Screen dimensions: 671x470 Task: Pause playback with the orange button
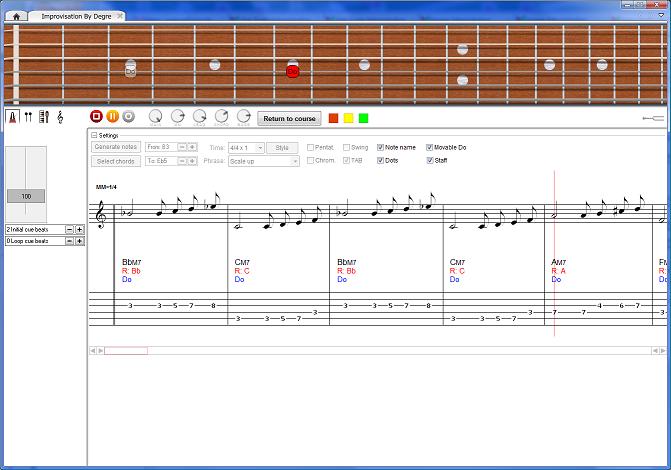click(x=112, y=117)
